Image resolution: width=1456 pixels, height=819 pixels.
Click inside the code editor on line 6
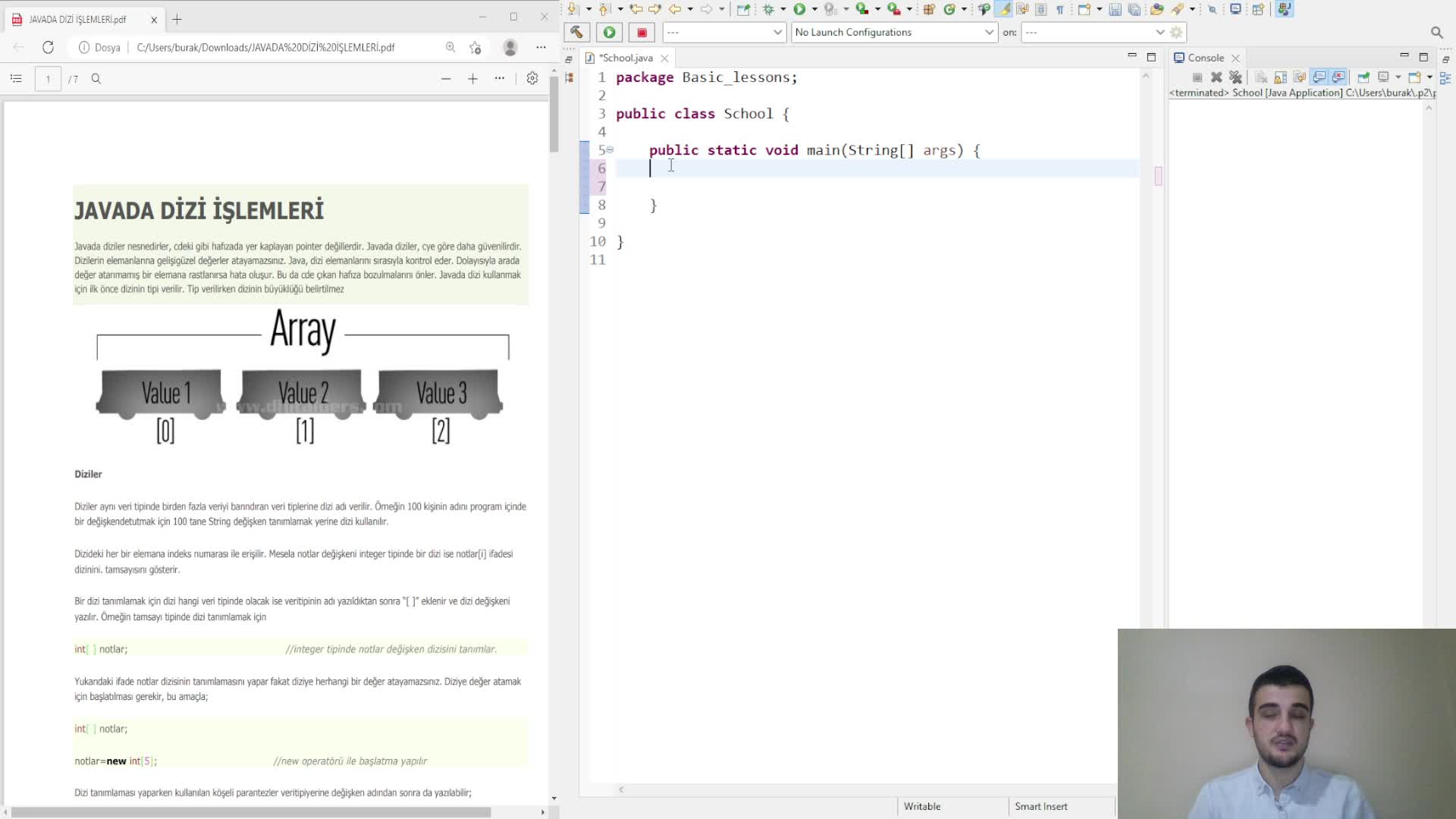[877, 168]
